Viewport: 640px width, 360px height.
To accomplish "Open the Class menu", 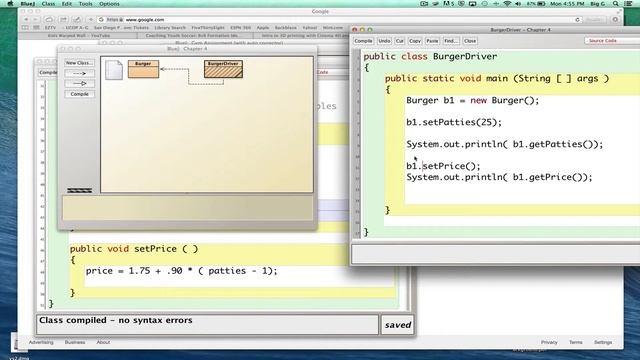I will (48, 4).
